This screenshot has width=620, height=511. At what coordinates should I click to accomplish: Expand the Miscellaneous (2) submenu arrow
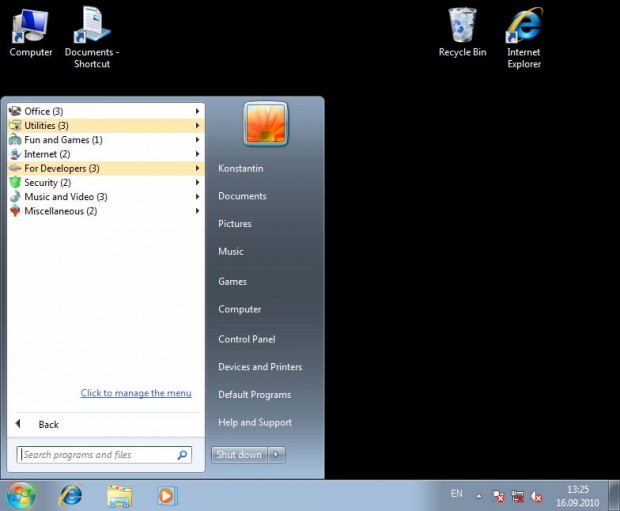click(197, 211)
